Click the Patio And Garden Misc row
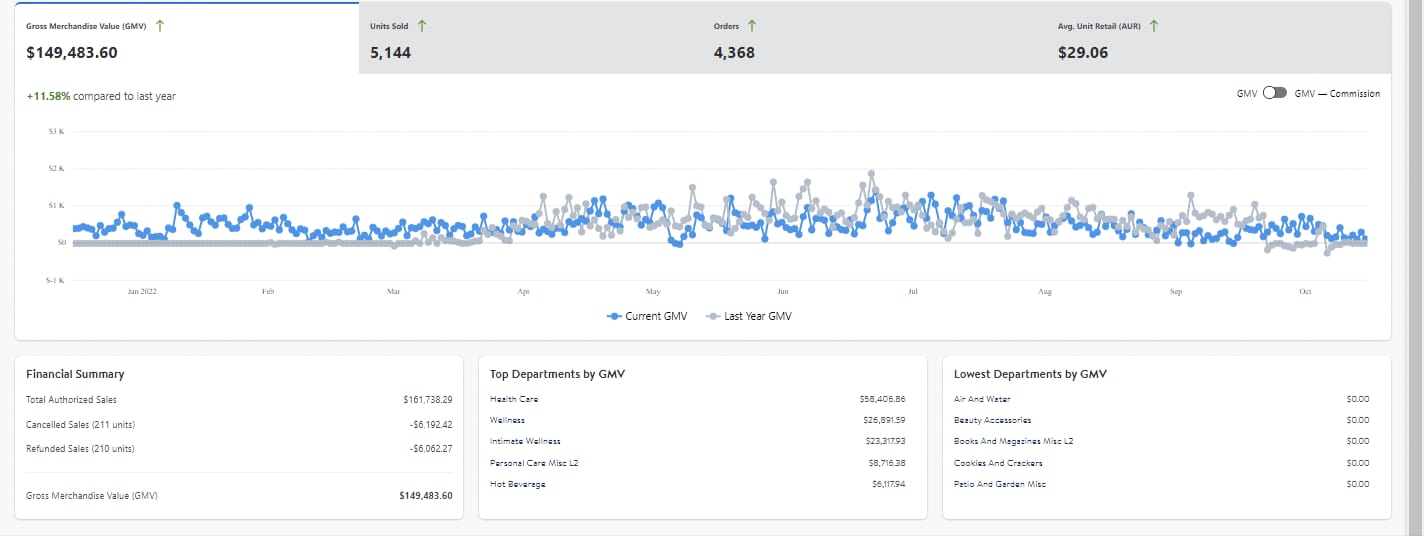Viewport: 1424px width, 536px height. point(1161,484)
